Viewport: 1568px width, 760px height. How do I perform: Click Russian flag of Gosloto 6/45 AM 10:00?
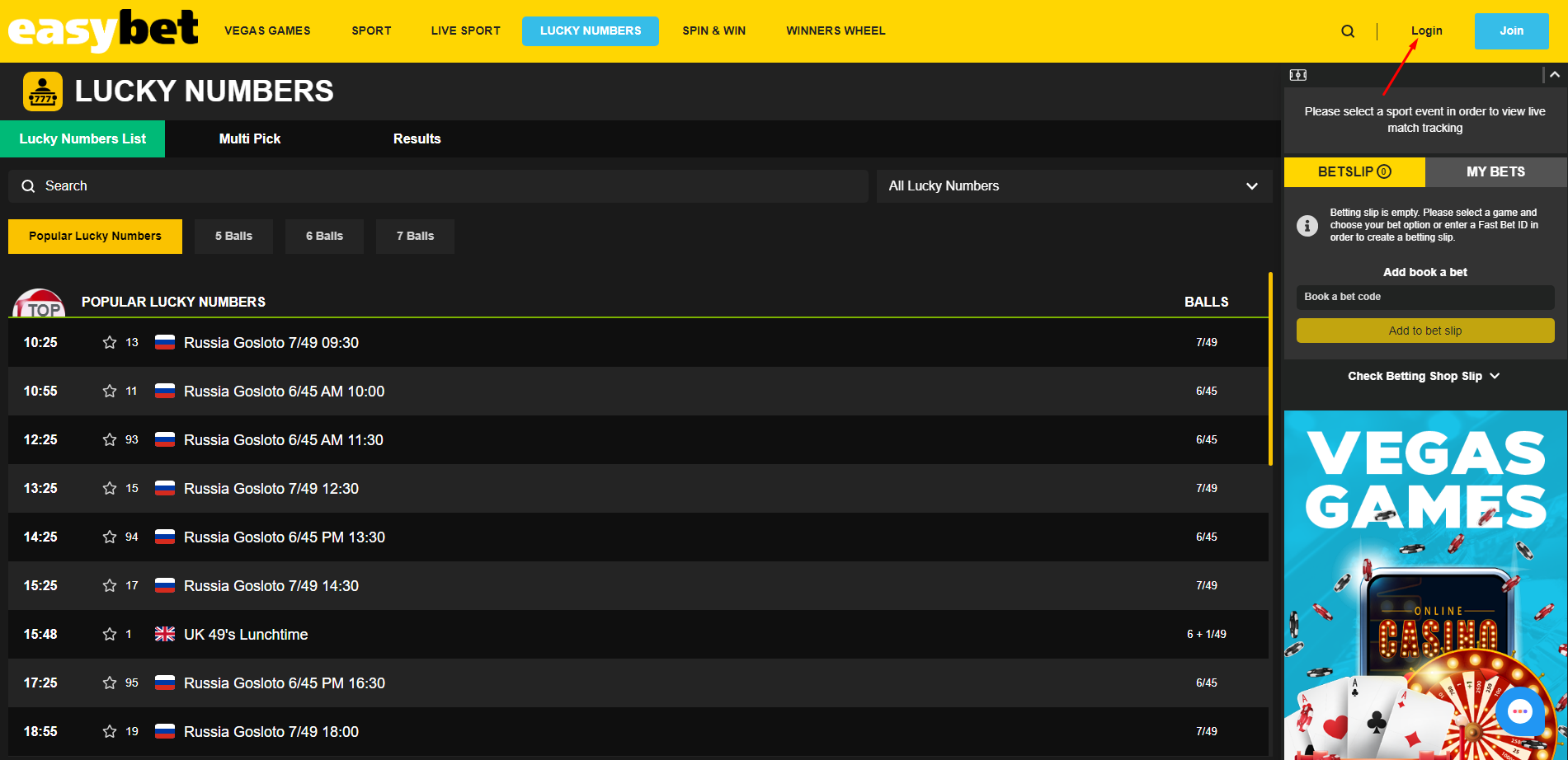pos(165,391)
